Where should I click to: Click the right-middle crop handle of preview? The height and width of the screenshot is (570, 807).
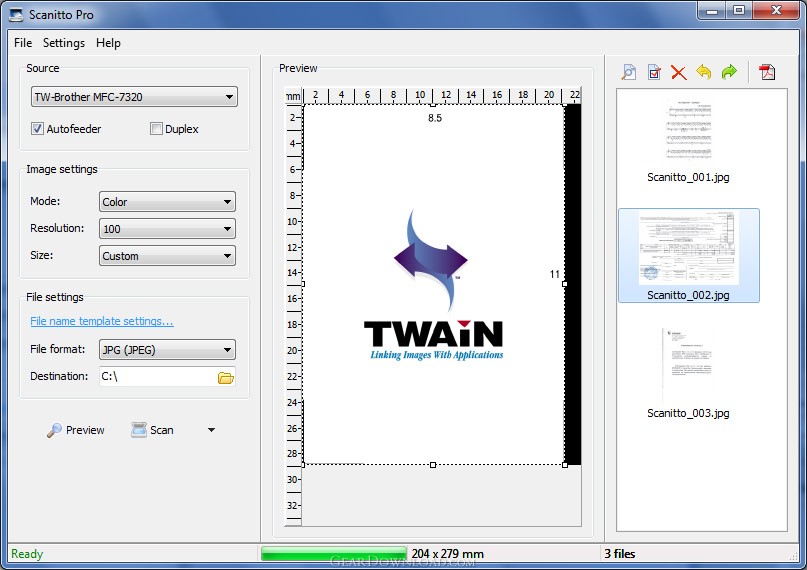tap(565, 284)
